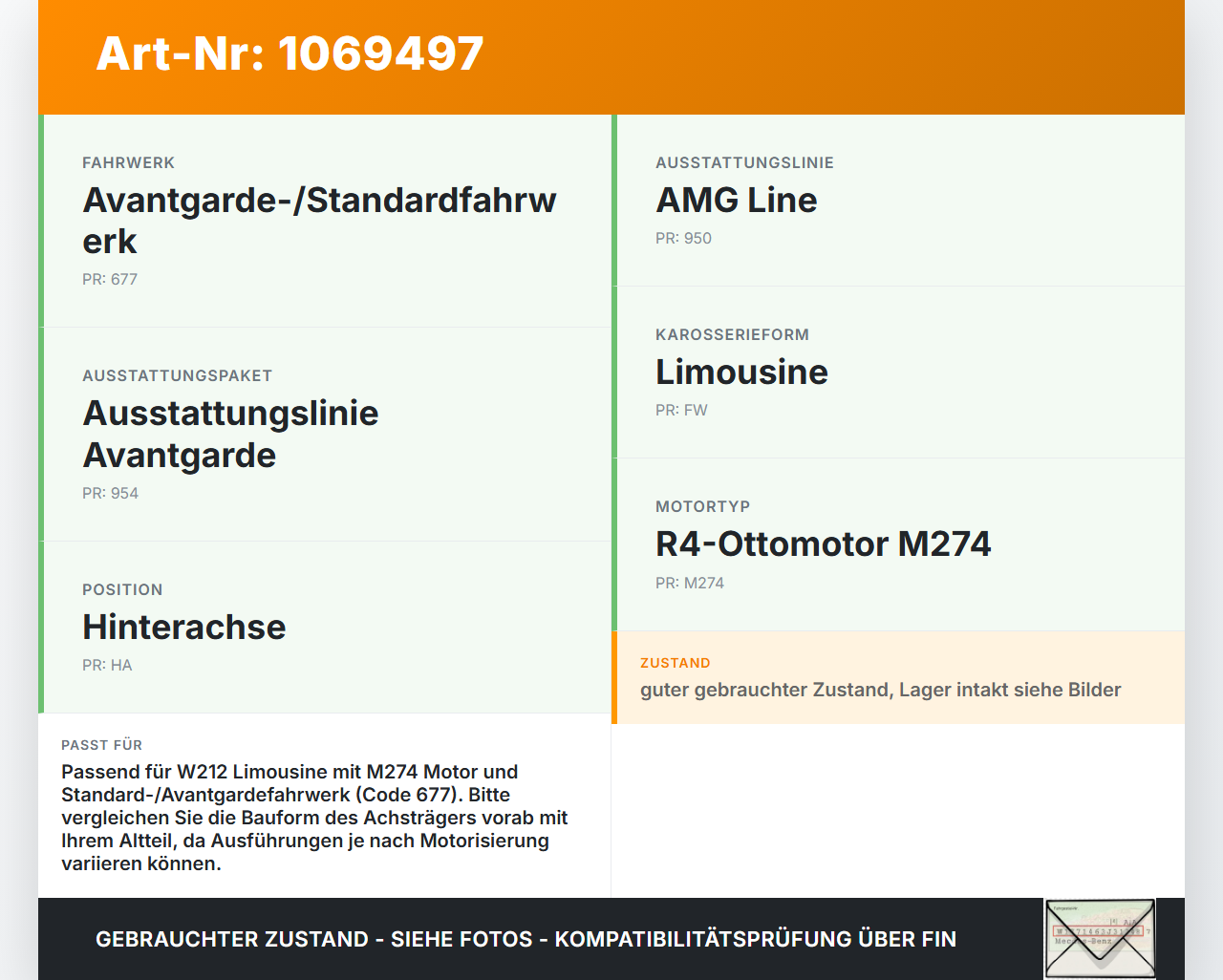The image size is (1223, 980).
Task: Select the PR: 677 code
Action: pos(110,279)
